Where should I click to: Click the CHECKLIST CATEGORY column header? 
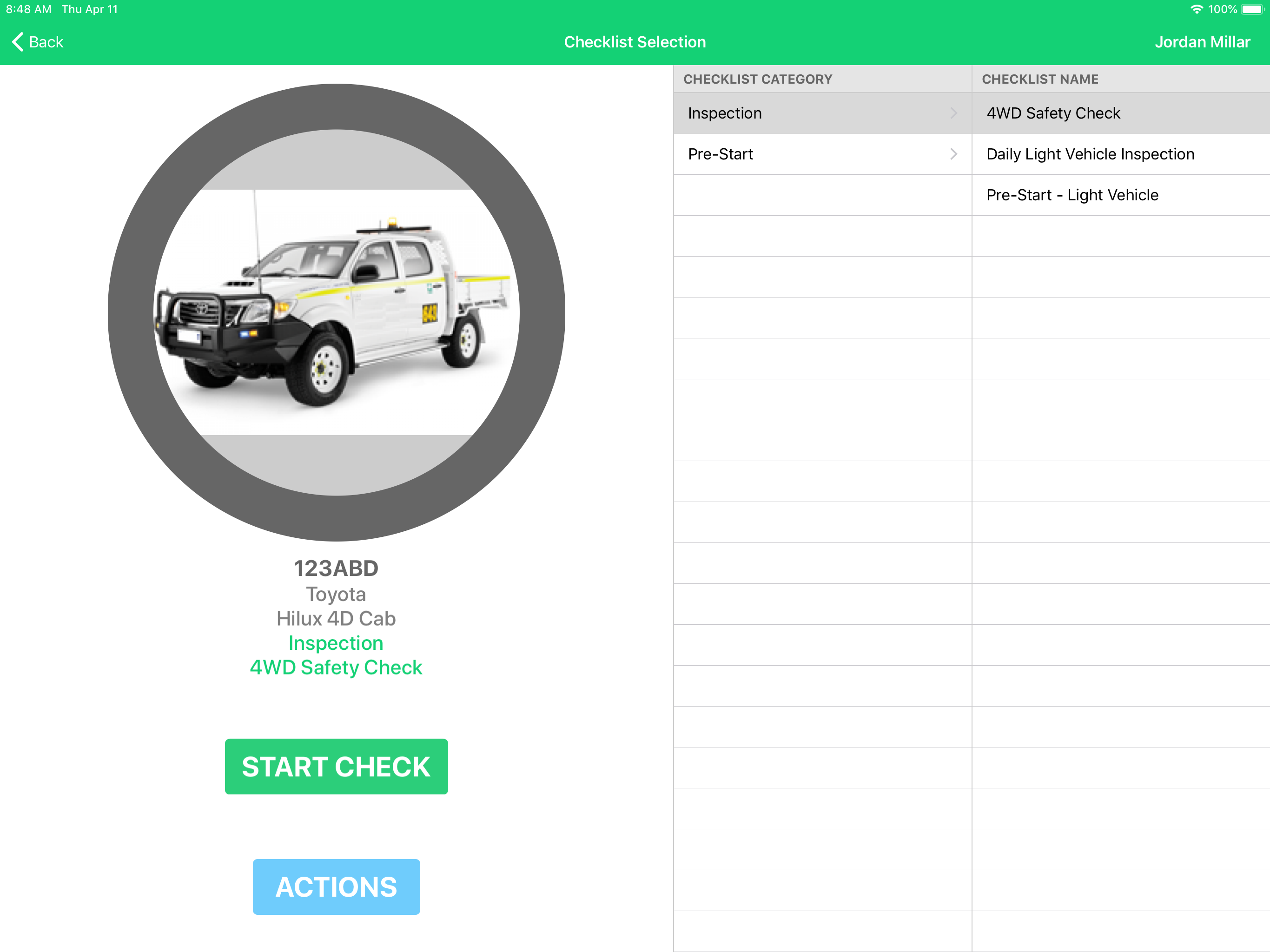point(757,79)
